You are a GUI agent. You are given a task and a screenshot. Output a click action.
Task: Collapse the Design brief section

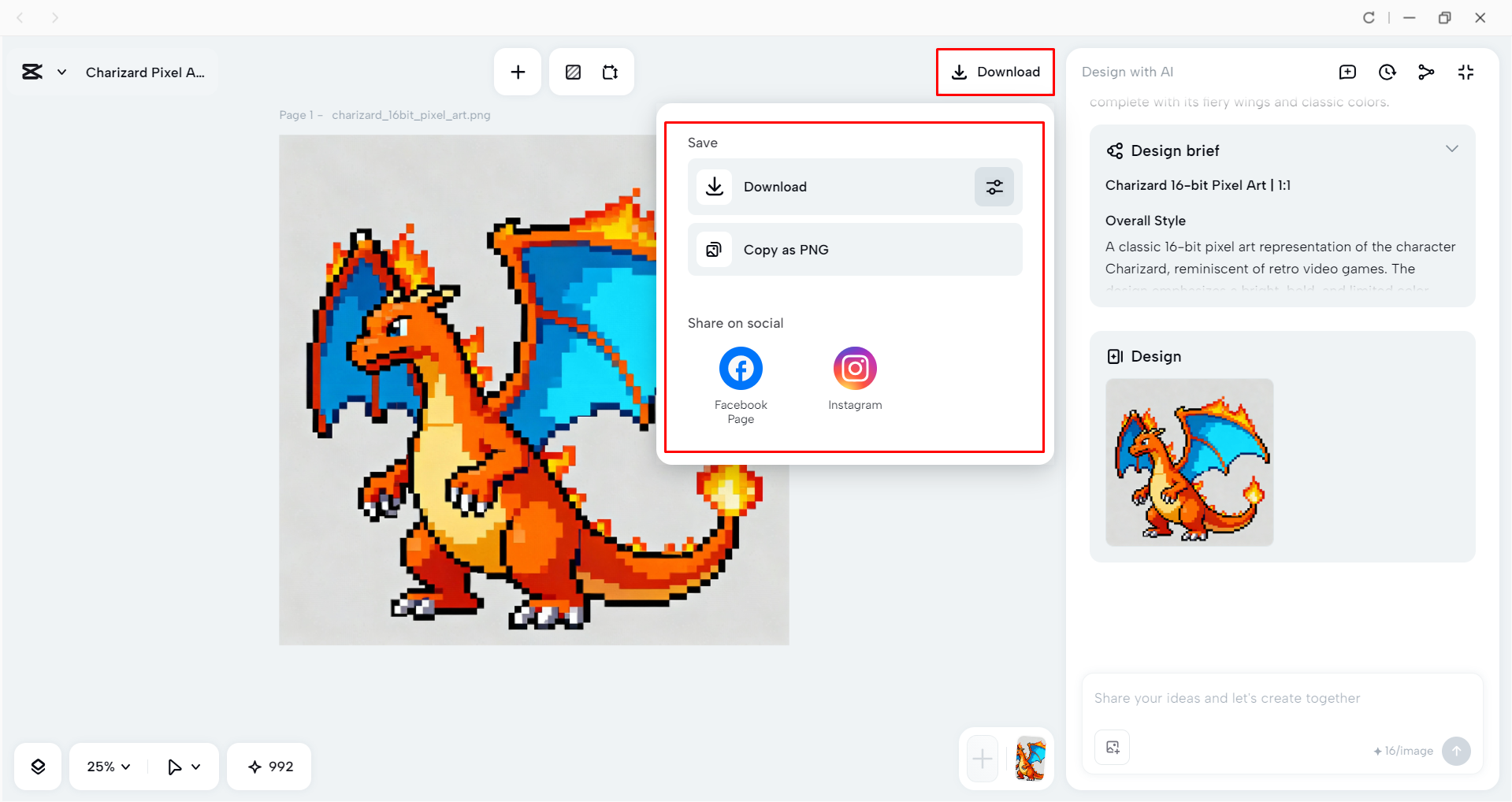coord(1452,148)
